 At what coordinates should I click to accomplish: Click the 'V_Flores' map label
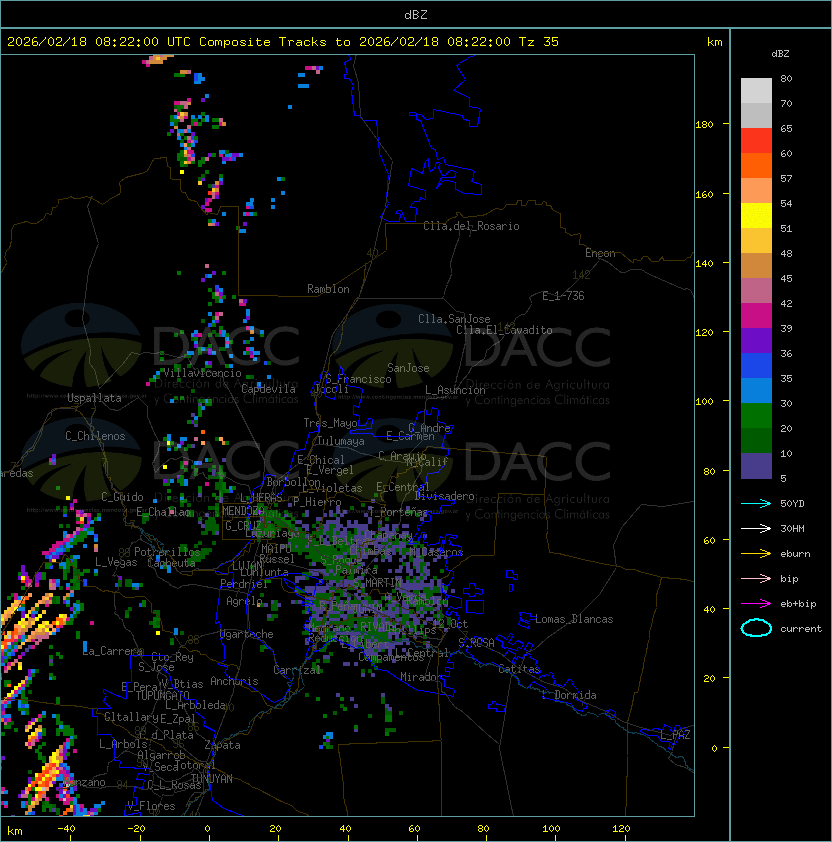pyautogui.click(x=151, y=806)
